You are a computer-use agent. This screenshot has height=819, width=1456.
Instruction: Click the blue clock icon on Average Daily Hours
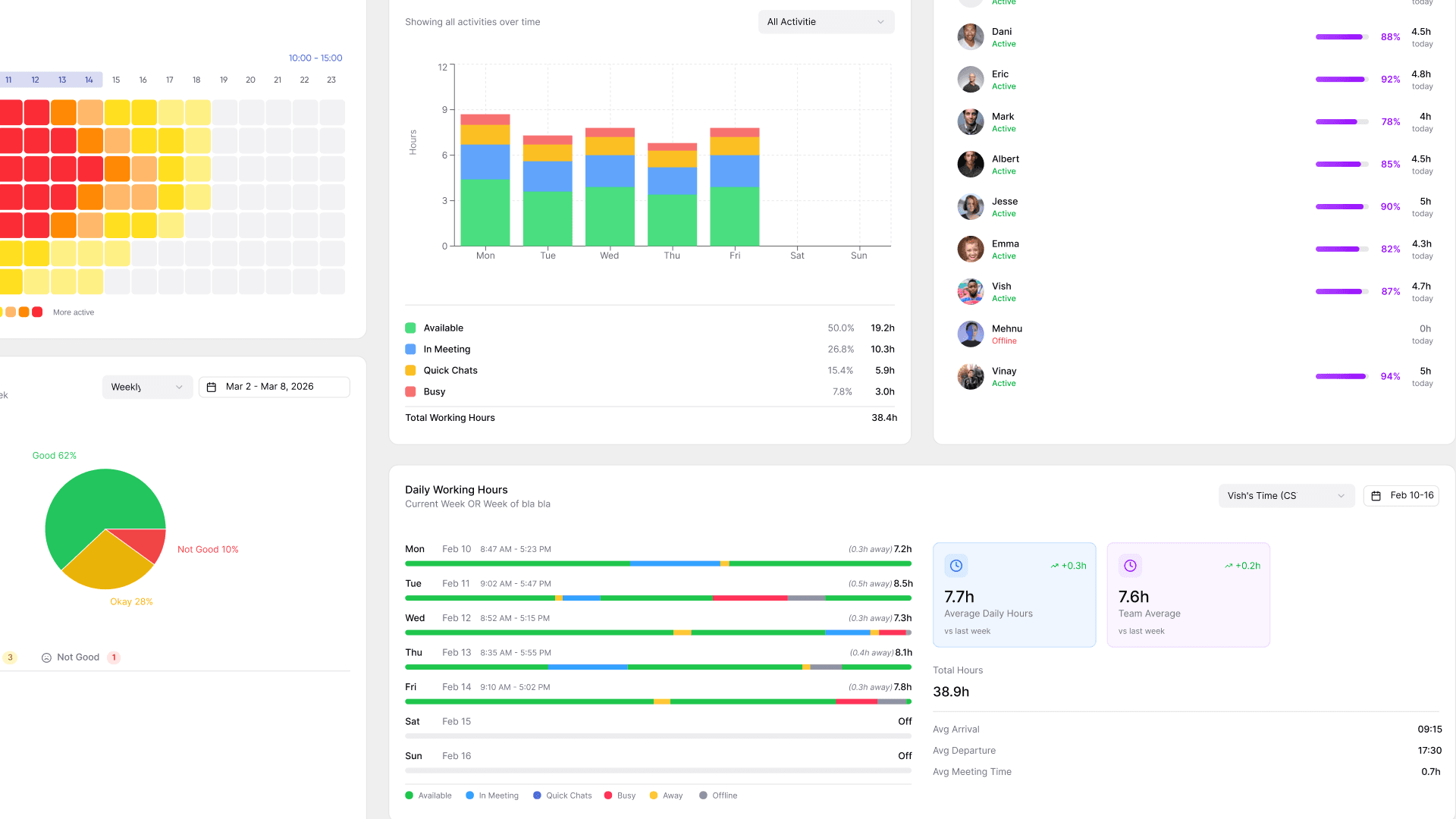pyautogui.click(x=956, y=566)
